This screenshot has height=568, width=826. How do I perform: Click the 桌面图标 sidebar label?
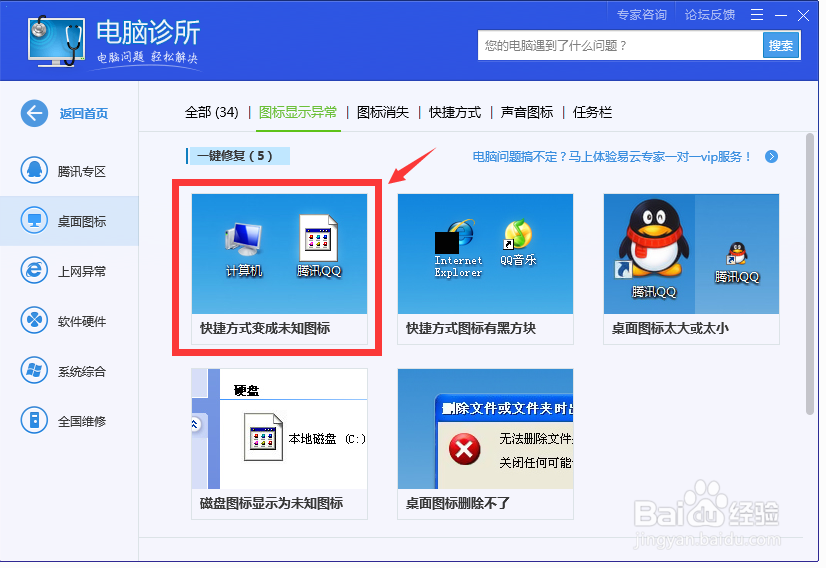pos(82,221)
